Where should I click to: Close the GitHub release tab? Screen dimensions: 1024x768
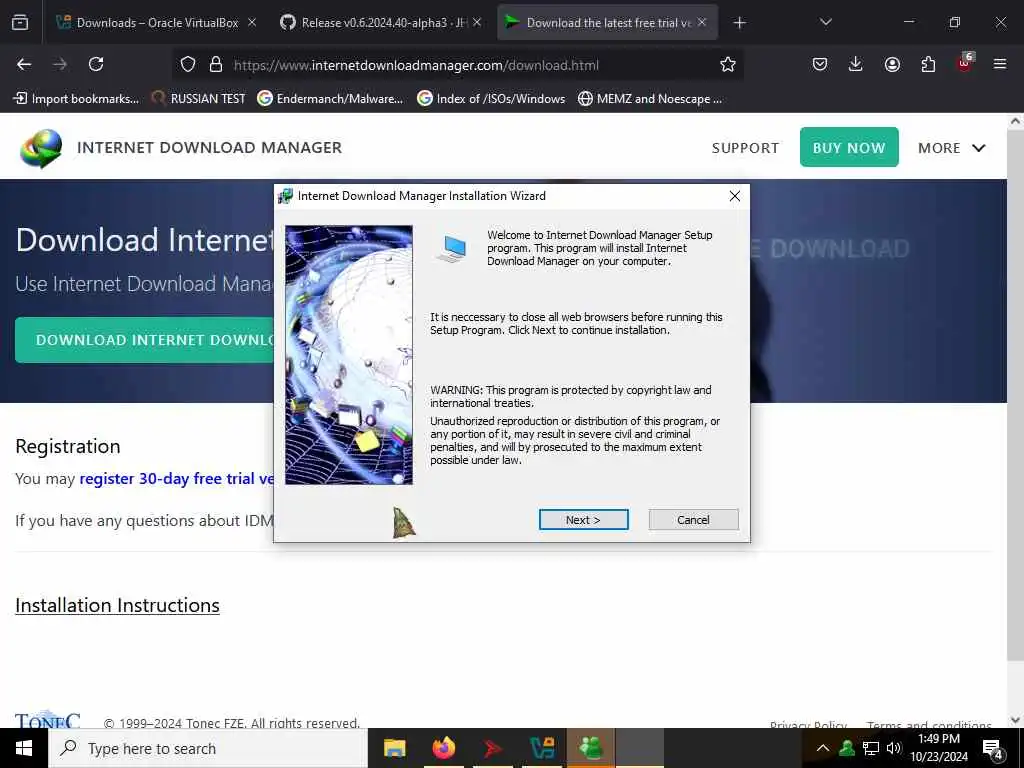point(477,22)
